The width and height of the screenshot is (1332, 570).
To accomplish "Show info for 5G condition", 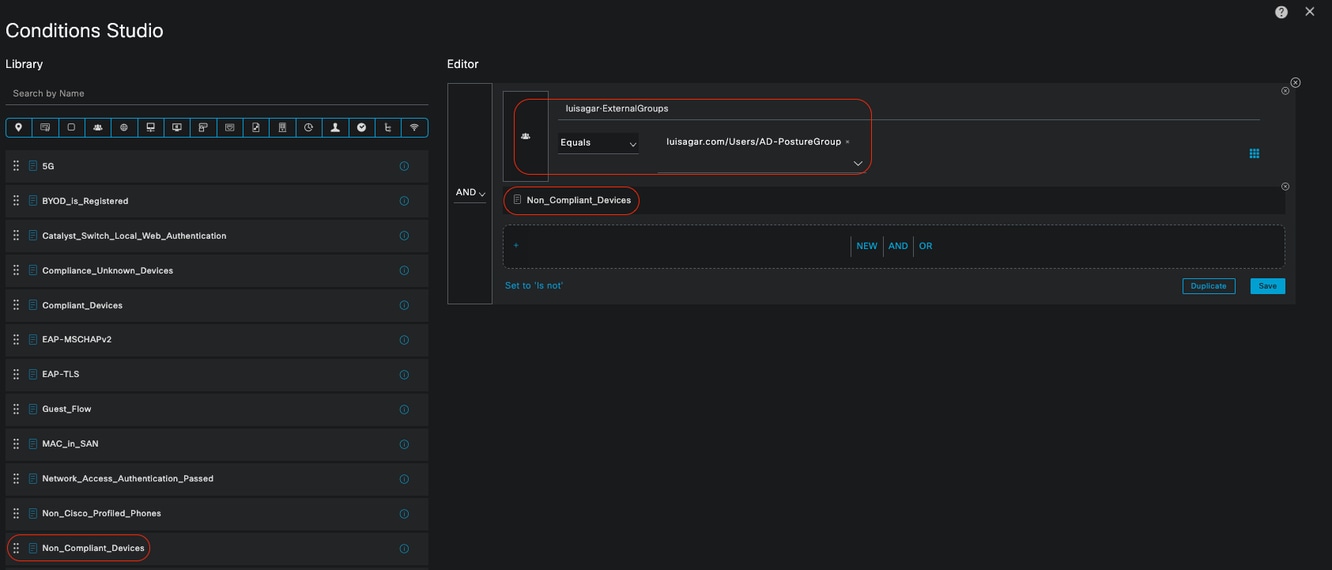I will pyautogui.click(x=404, y=166).
